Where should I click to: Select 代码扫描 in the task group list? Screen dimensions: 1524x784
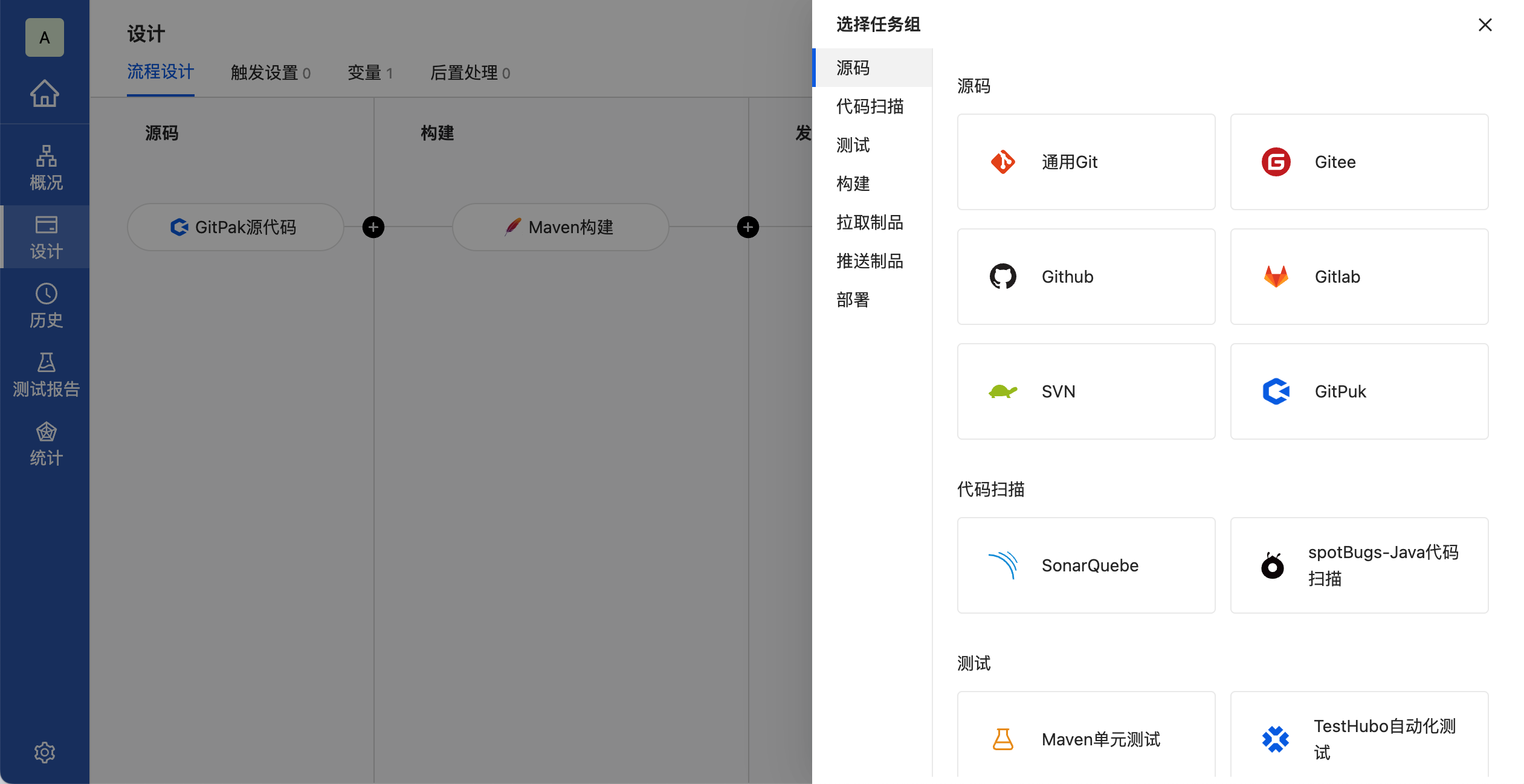tap(873, 106)
